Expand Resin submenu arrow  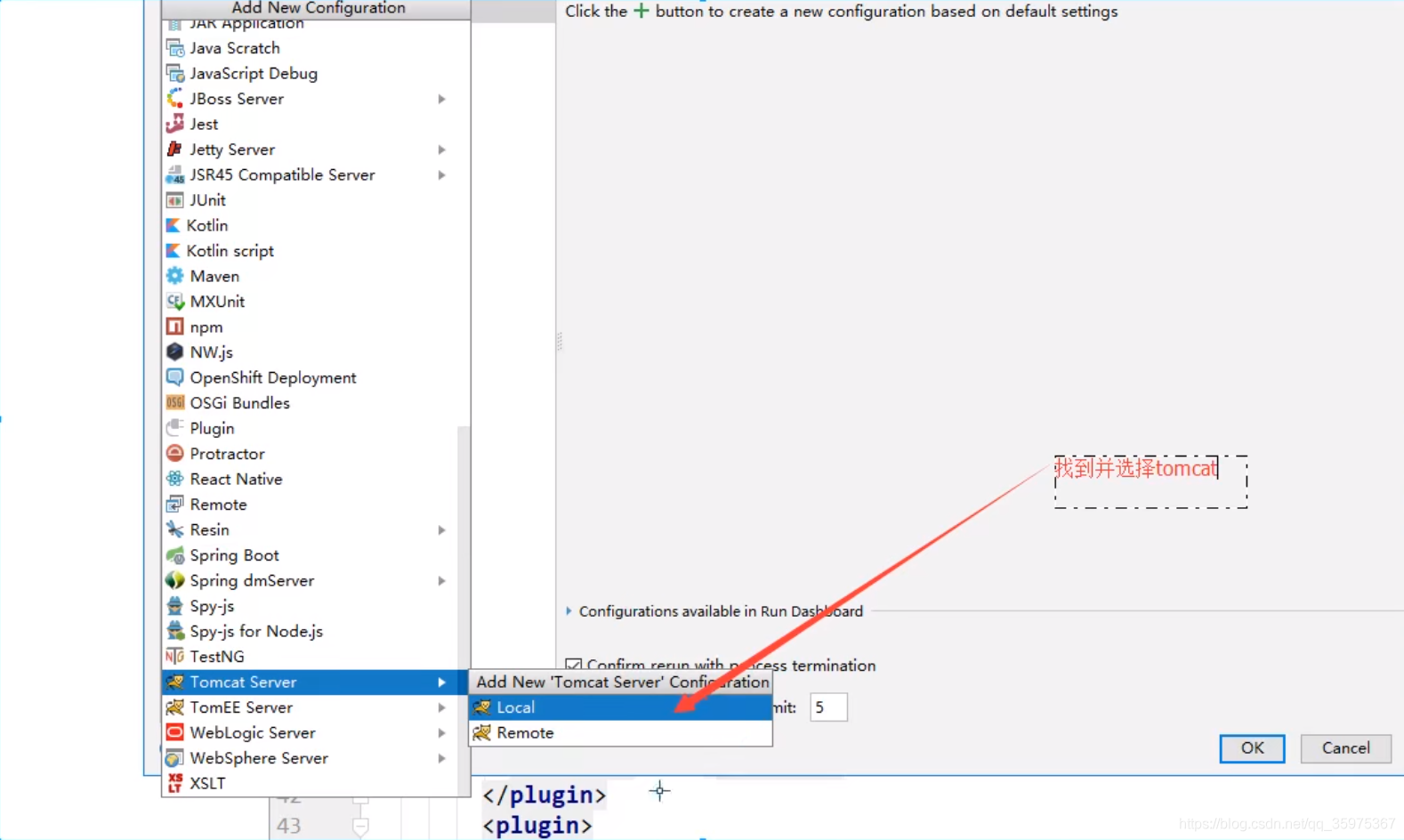point(441,529)
